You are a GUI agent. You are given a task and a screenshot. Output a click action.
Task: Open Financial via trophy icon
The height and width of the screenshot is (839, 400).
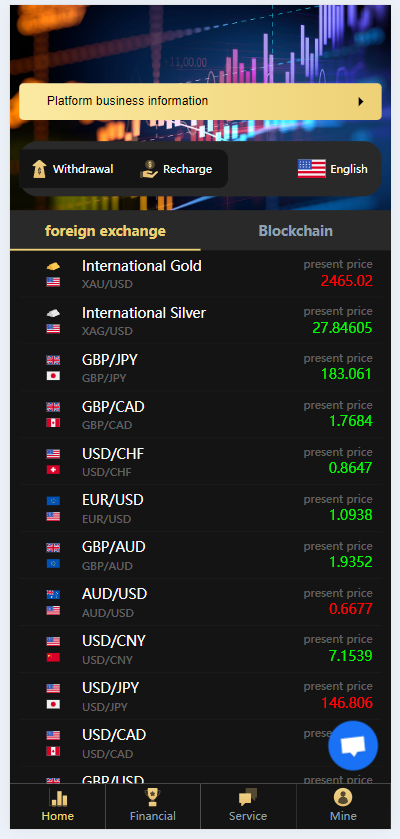[152, 797]
